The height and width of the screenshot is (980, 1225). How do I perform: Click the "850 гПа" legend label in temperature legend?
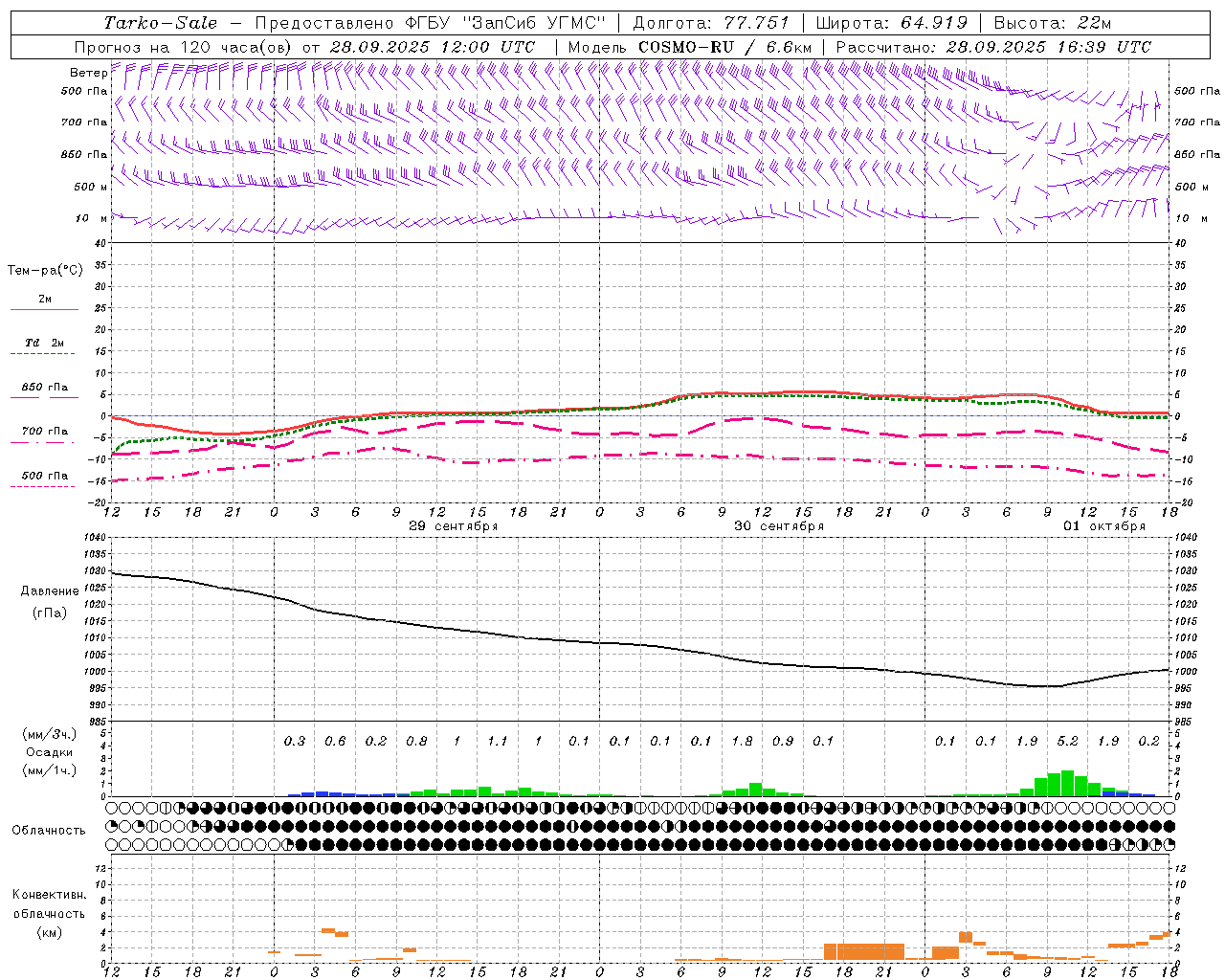coord(44,388)
